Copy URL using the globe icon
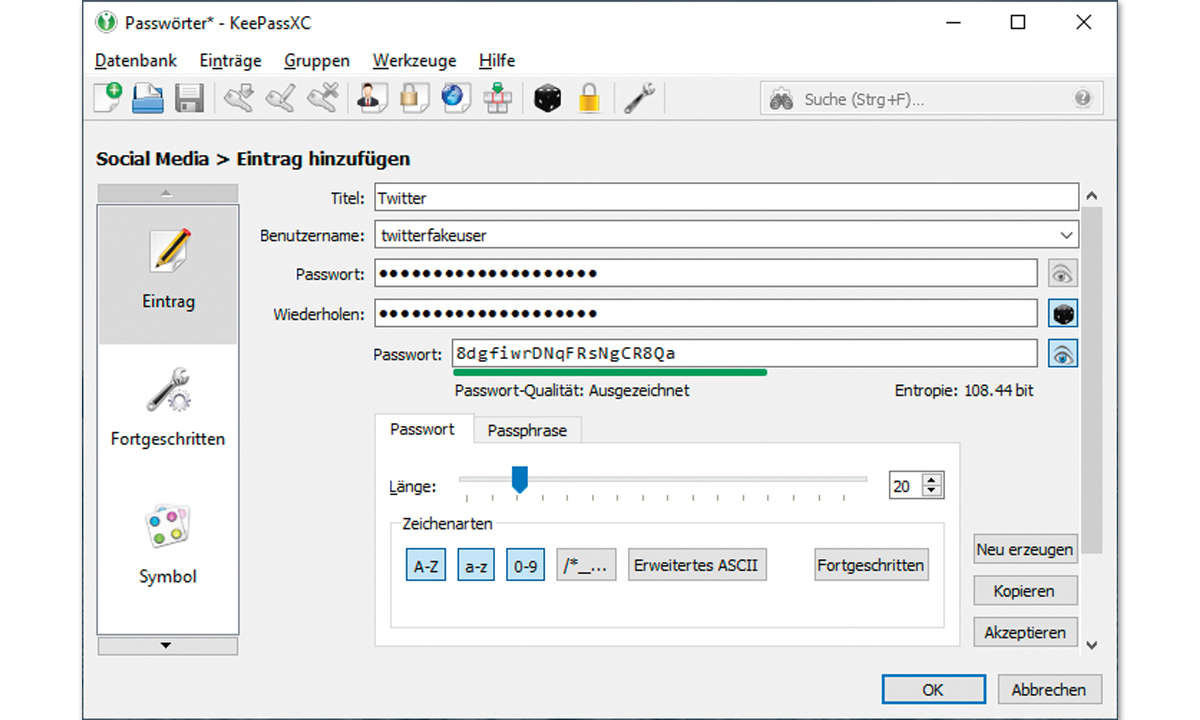 455,98
